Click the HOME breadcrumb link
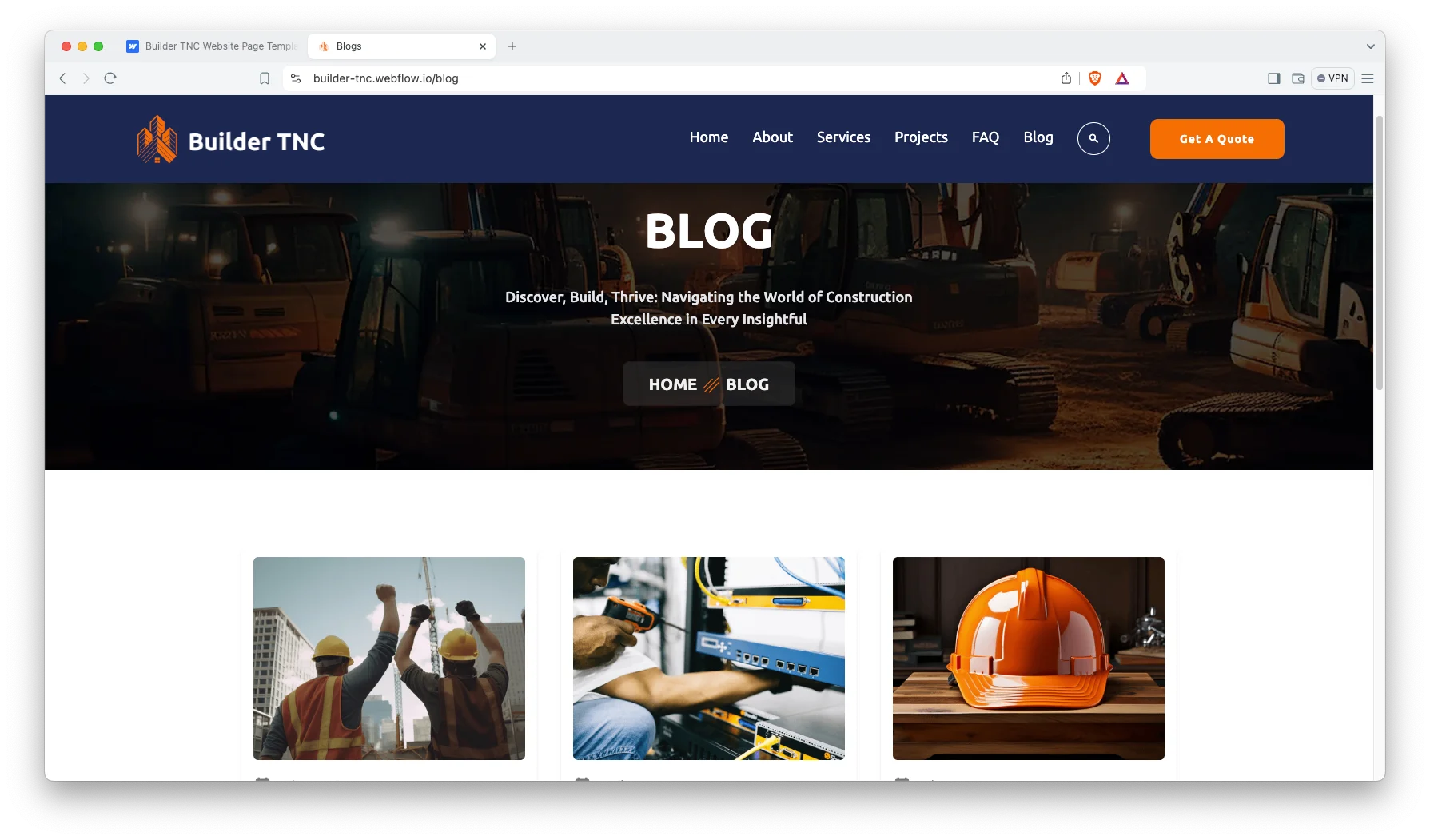Screen dimensions: 1430x840 click(673, 384)
